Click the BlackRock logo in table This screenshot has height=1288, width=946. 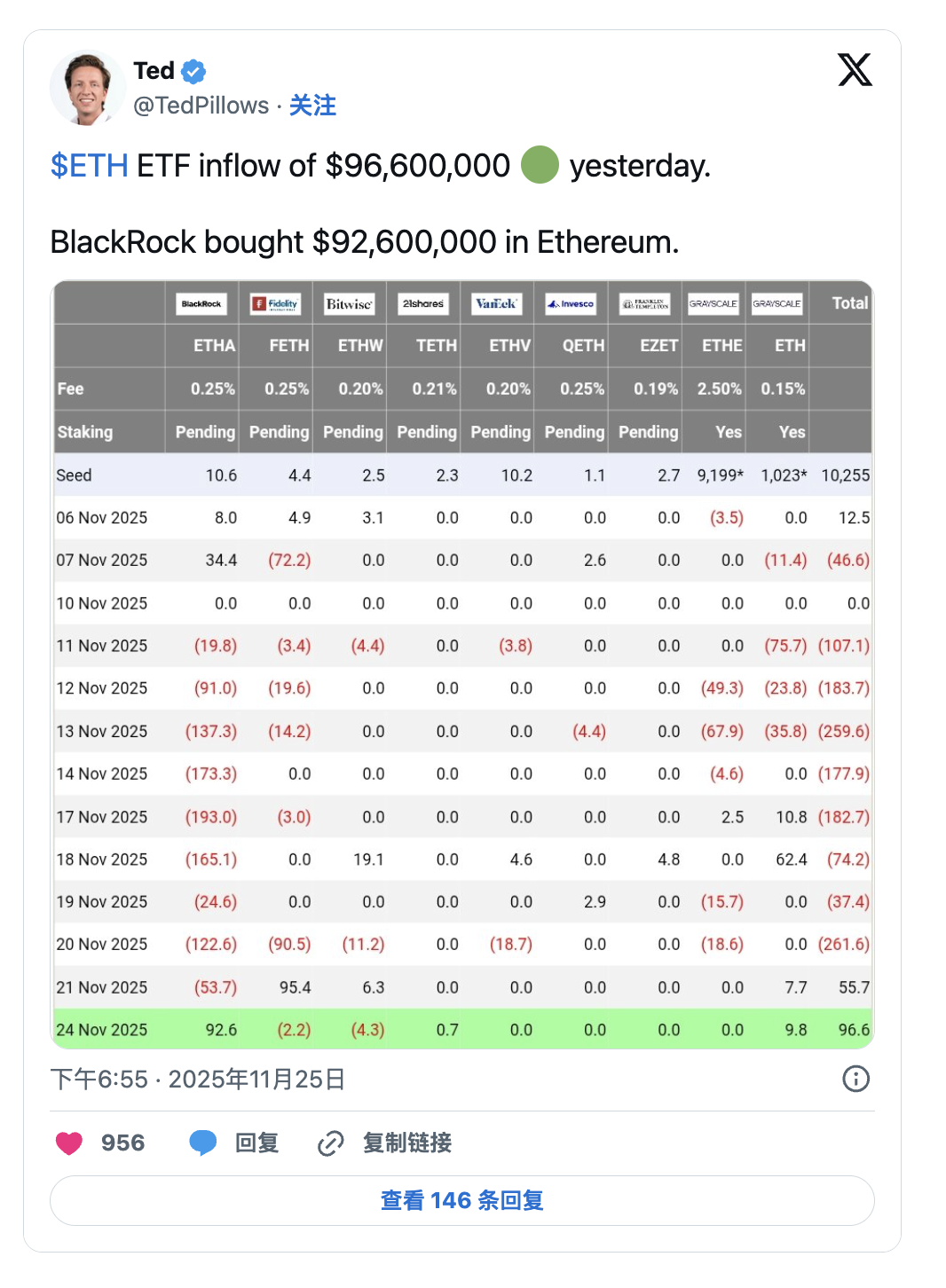(201, 304)
